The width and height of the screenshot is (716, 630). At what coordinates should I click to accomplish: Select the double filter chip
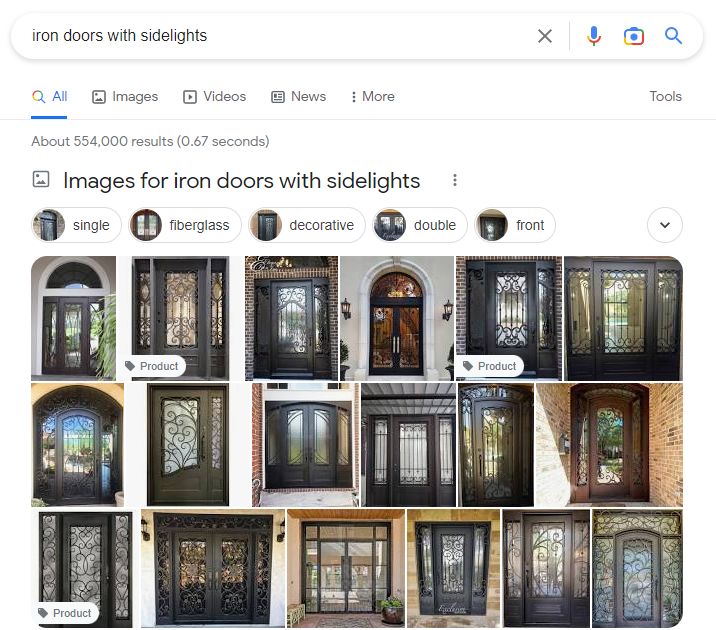tap(420, 225)
